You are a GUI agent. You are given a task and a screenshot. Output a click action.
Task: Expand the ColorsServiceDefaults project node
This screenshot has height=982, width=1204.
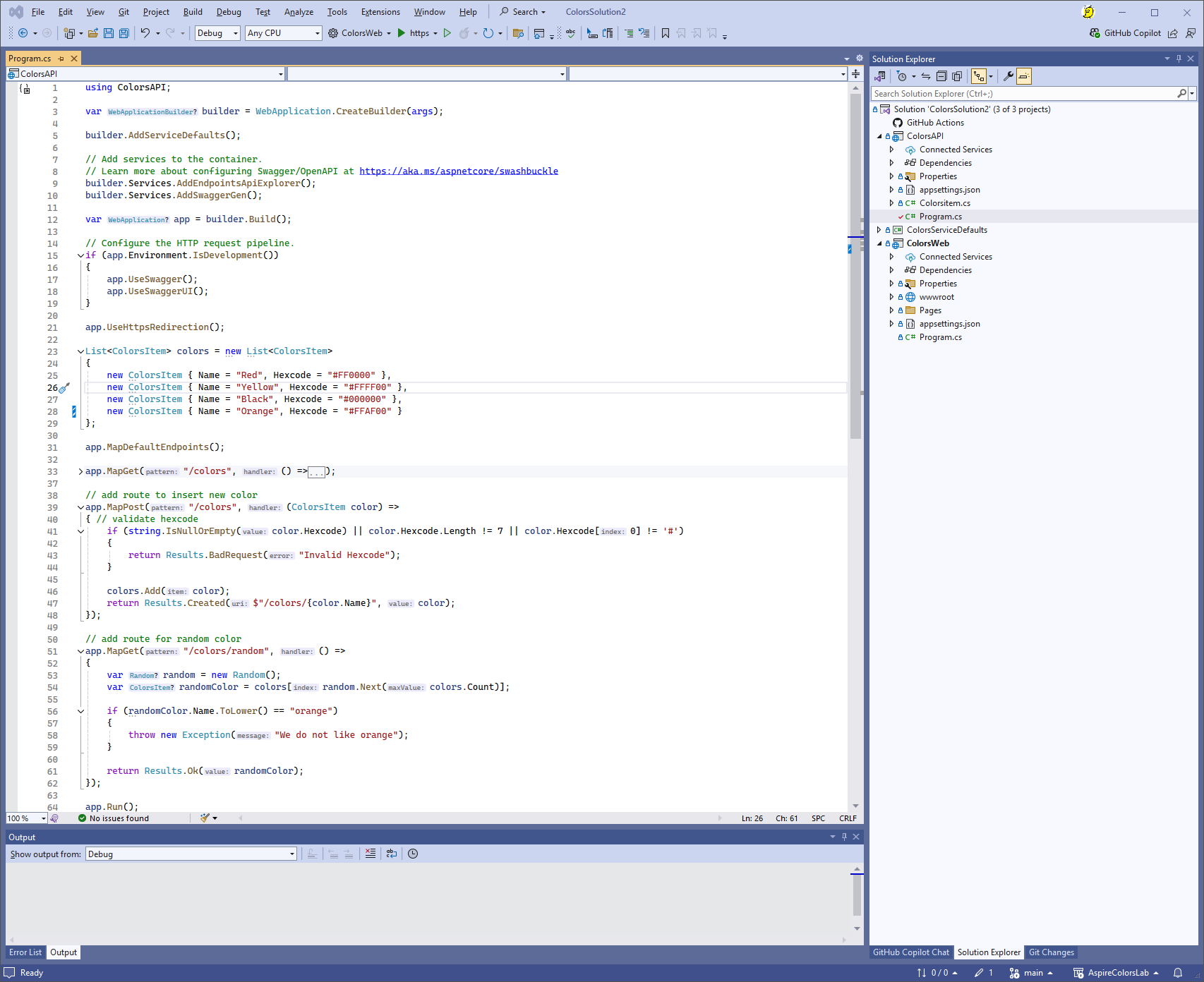(879, 230)
